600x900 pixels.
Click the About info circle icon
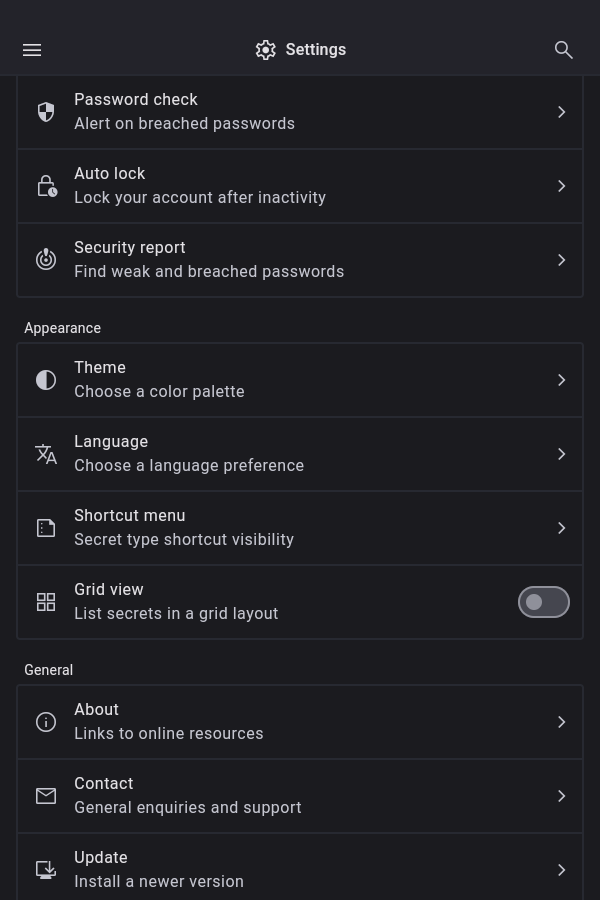(x=46, y=722)
